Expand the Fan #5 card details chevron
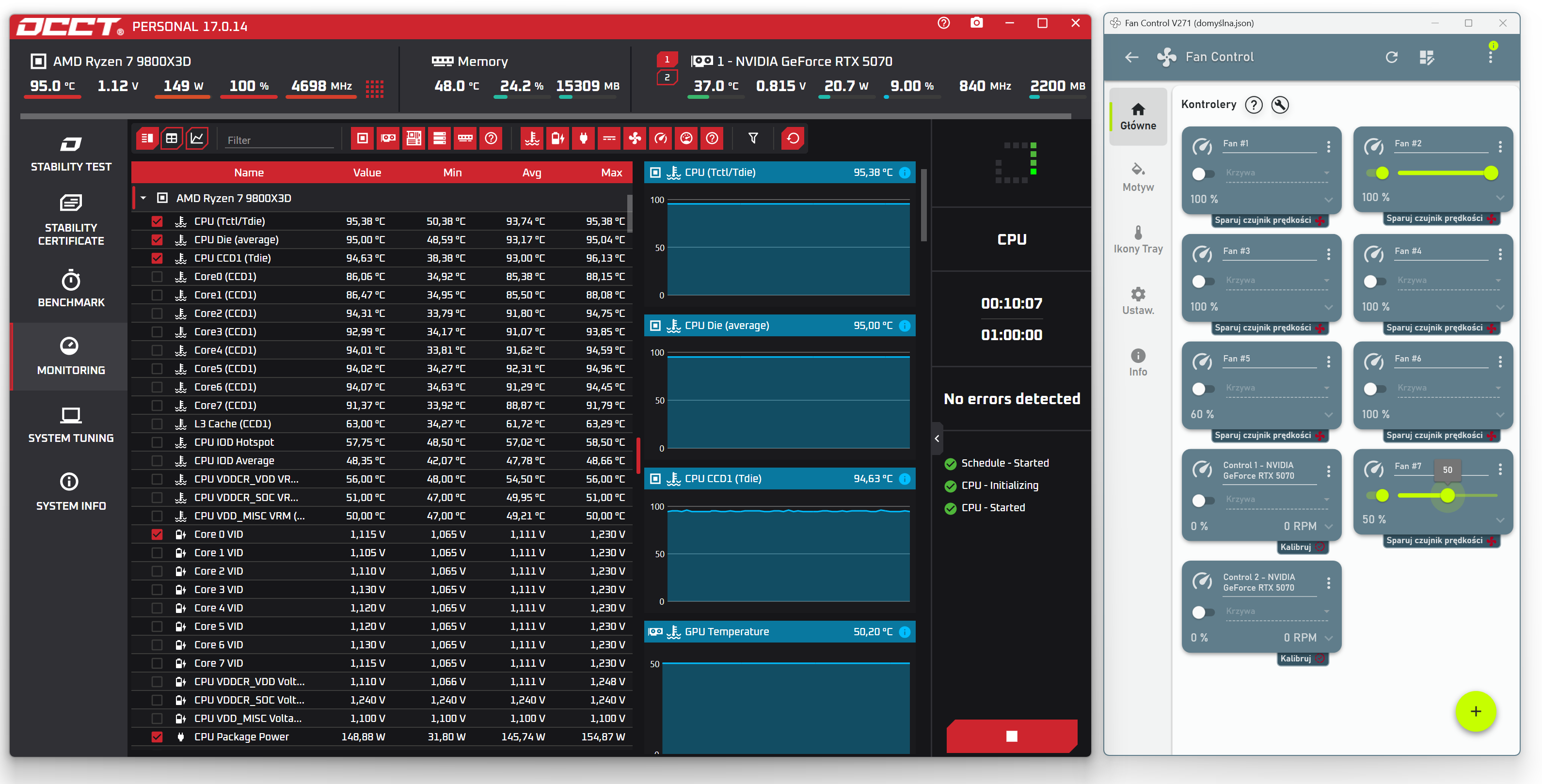The width and height of the screenshot is (1542, 784). (1328, 415)
